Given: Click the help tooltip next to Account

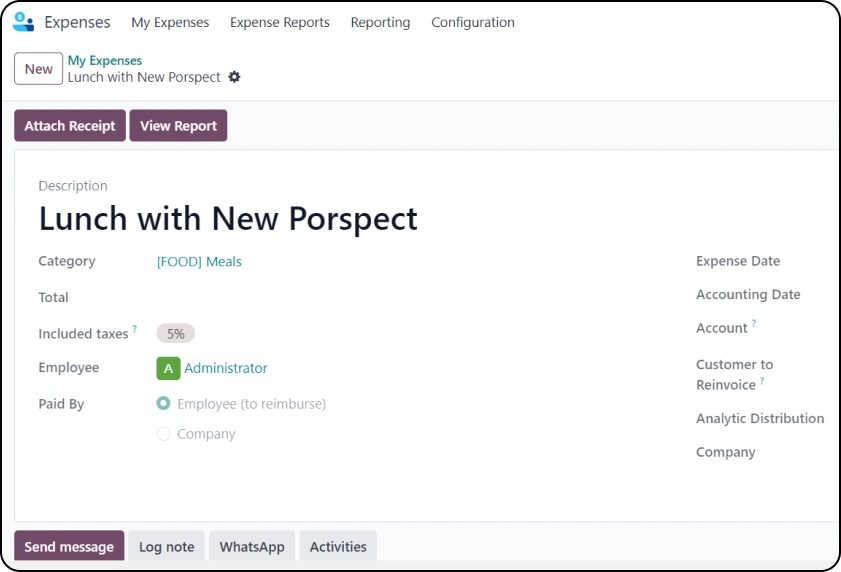Looking at the screenshot, I should tap(754, 323).
